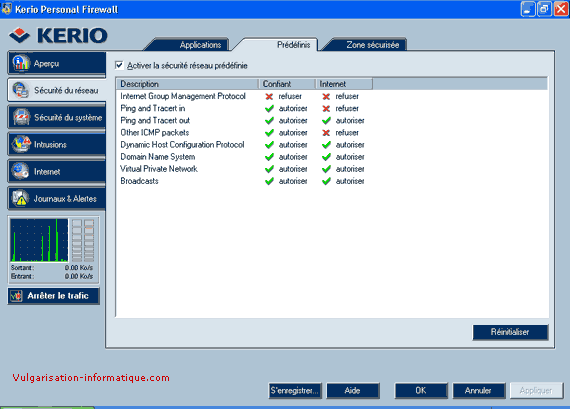Open the Aperçu section

coord(57,63)
